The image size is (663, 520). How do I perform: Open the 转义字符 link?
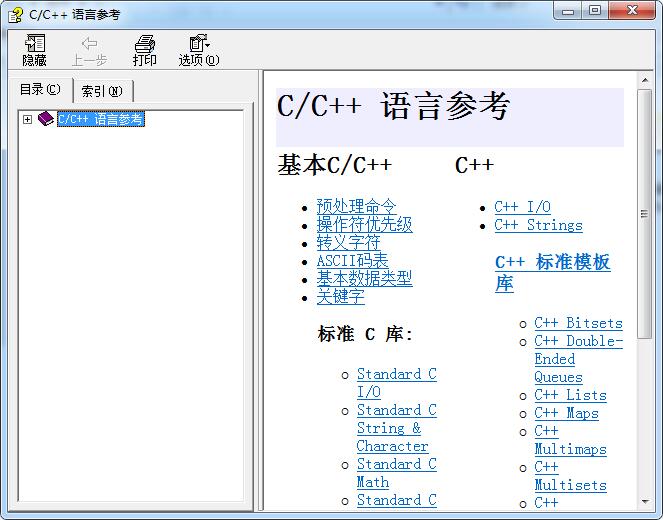pyautogui.click(x=348, y=243)
